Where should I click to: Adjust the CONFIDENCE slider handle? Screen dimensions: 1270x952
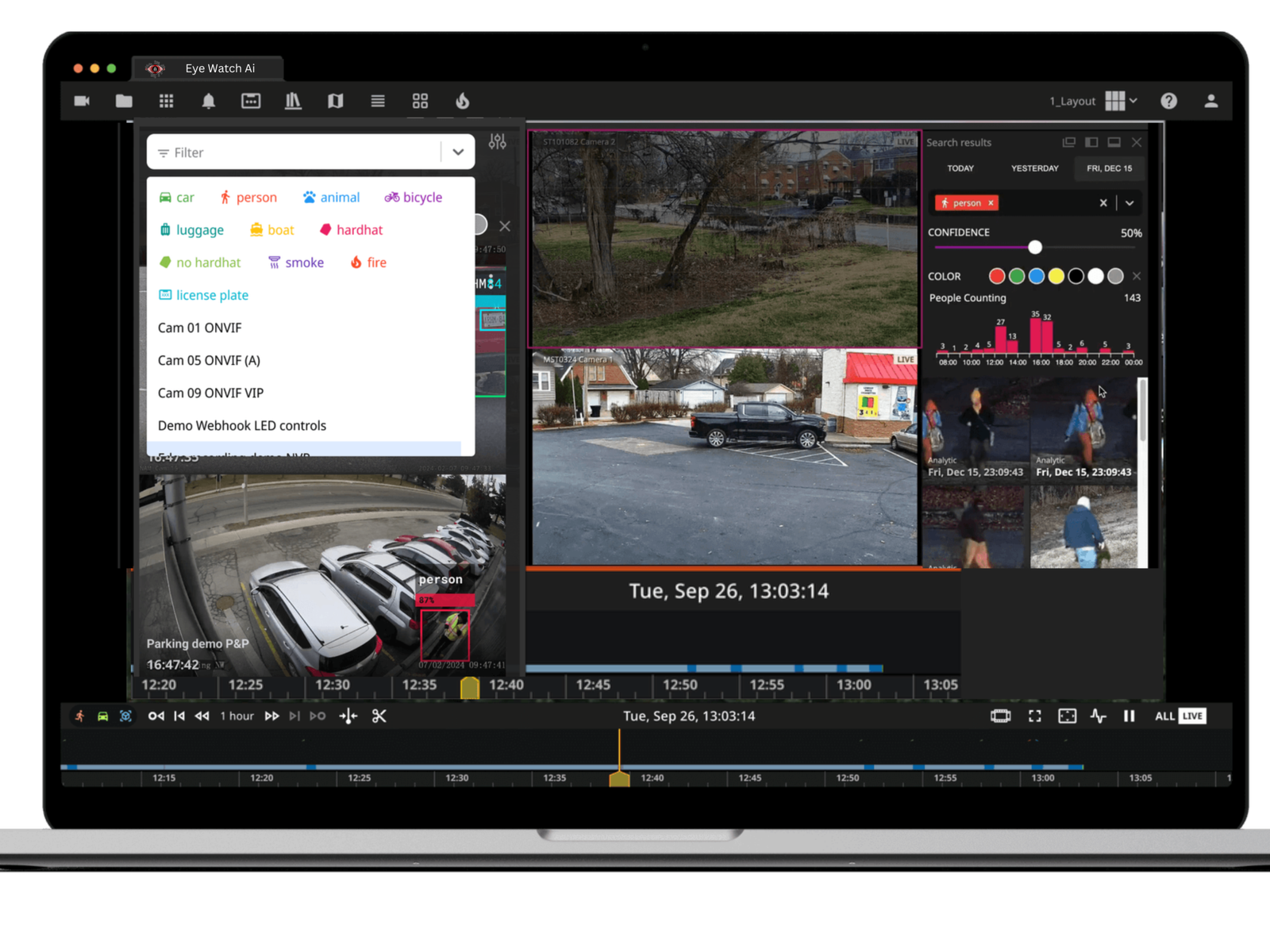[x=1035, y=248]
